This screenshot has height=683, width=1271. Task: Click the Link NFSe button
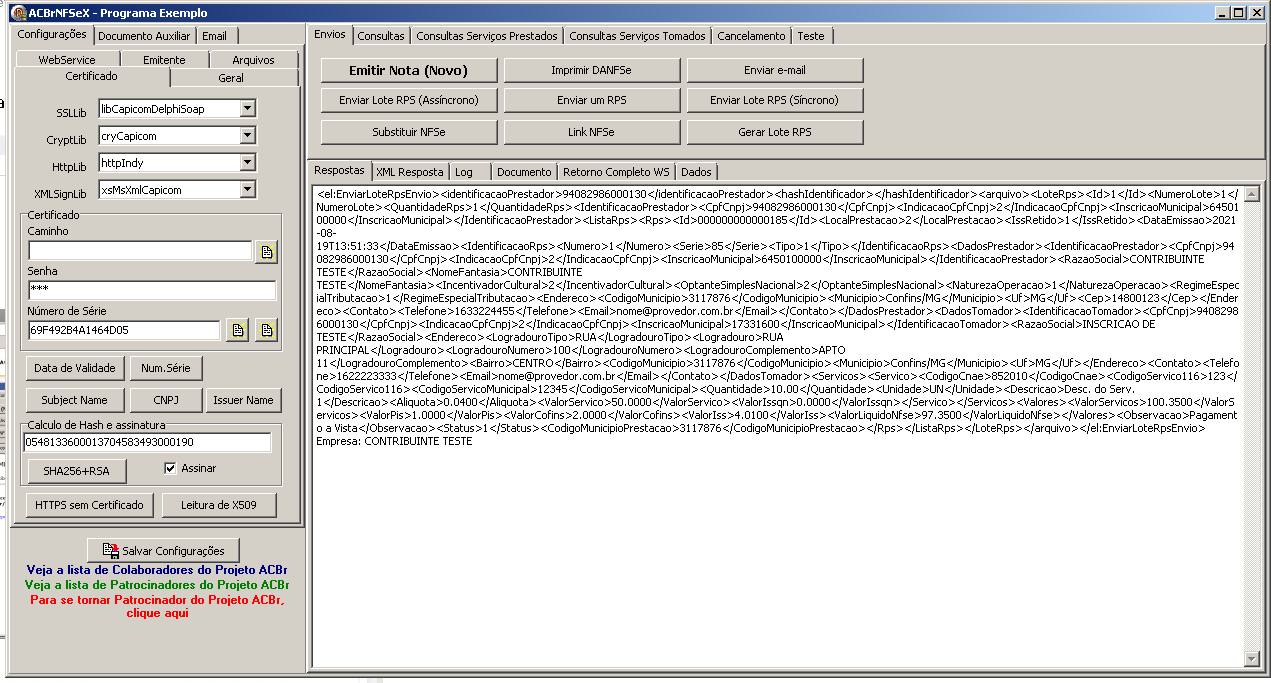[x=591, y=132]
